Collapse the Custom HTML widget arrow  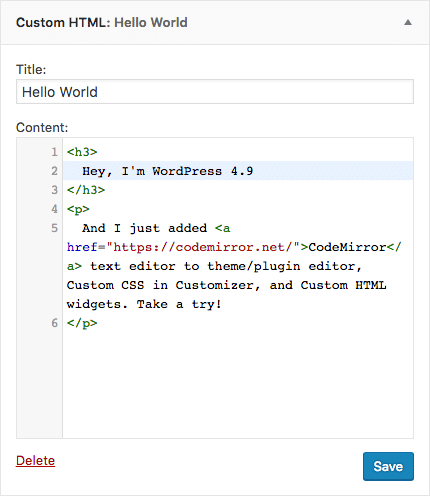coord(408,23)
